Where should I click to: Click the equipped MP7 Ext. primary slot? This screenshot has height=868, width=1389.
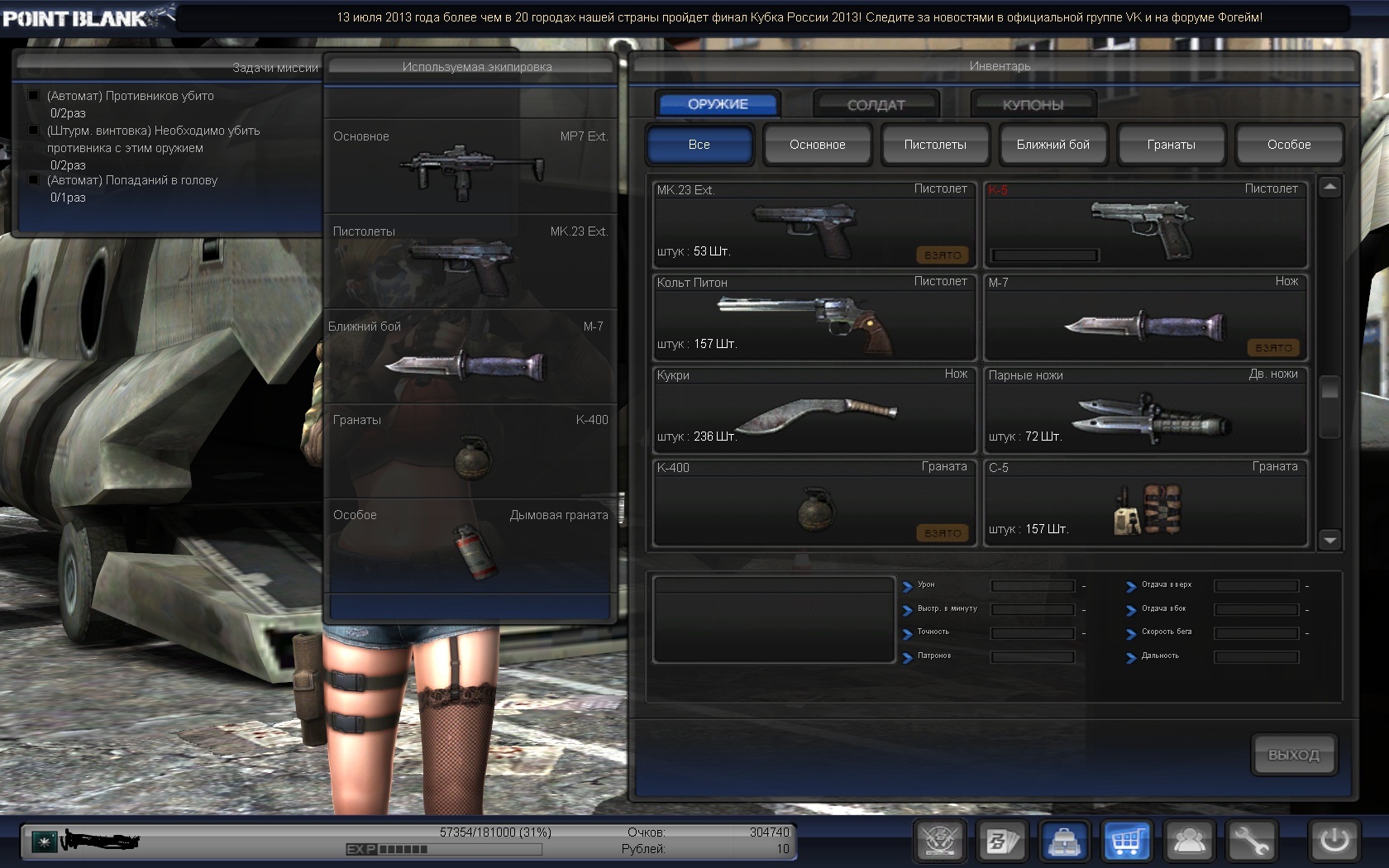[x=470, y=166]
